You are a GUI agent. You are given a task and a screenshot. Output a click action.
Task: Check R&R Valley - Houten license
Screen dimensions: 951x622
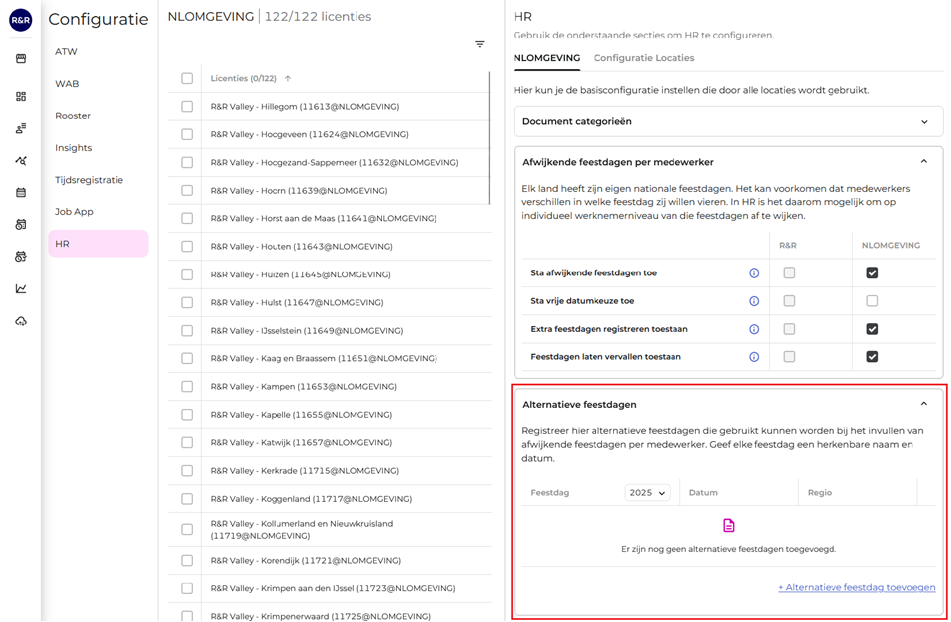click(187, 247)
